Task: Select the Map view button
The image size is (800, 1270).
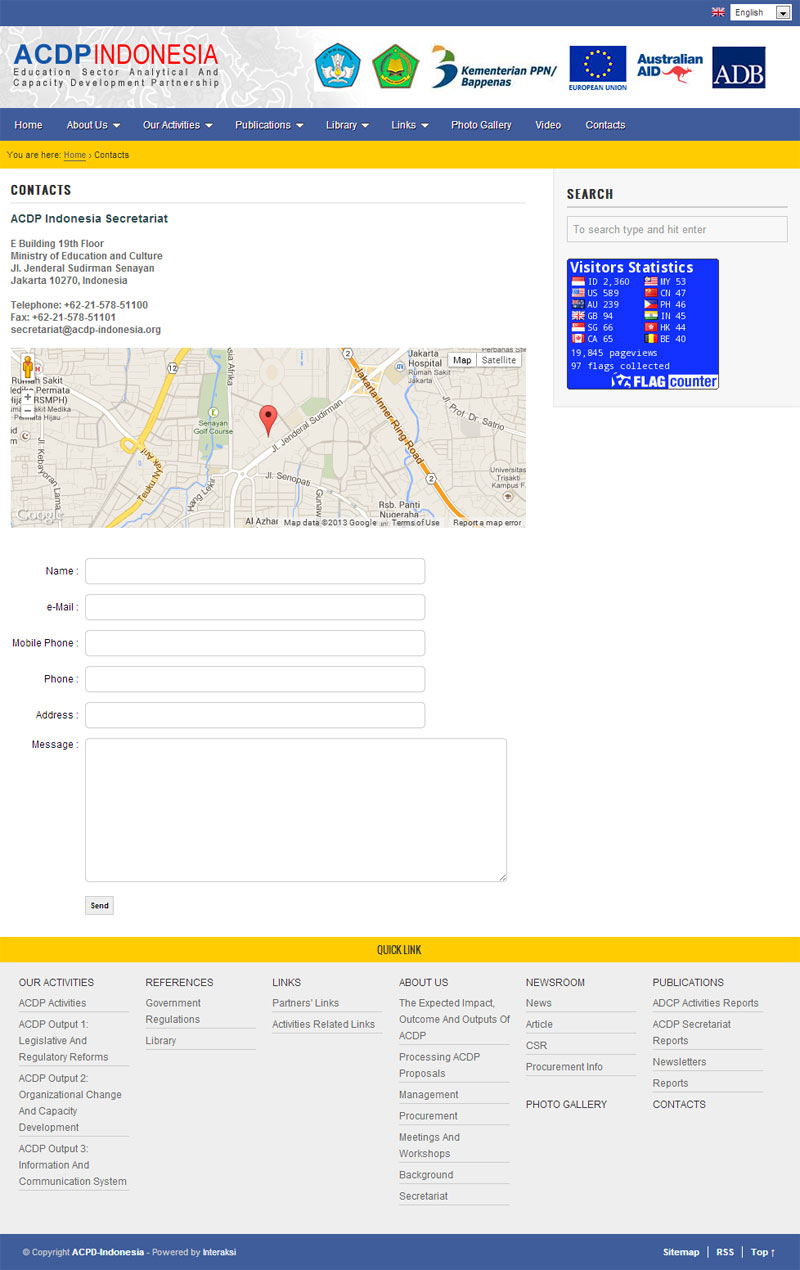Action: point(462,360)
